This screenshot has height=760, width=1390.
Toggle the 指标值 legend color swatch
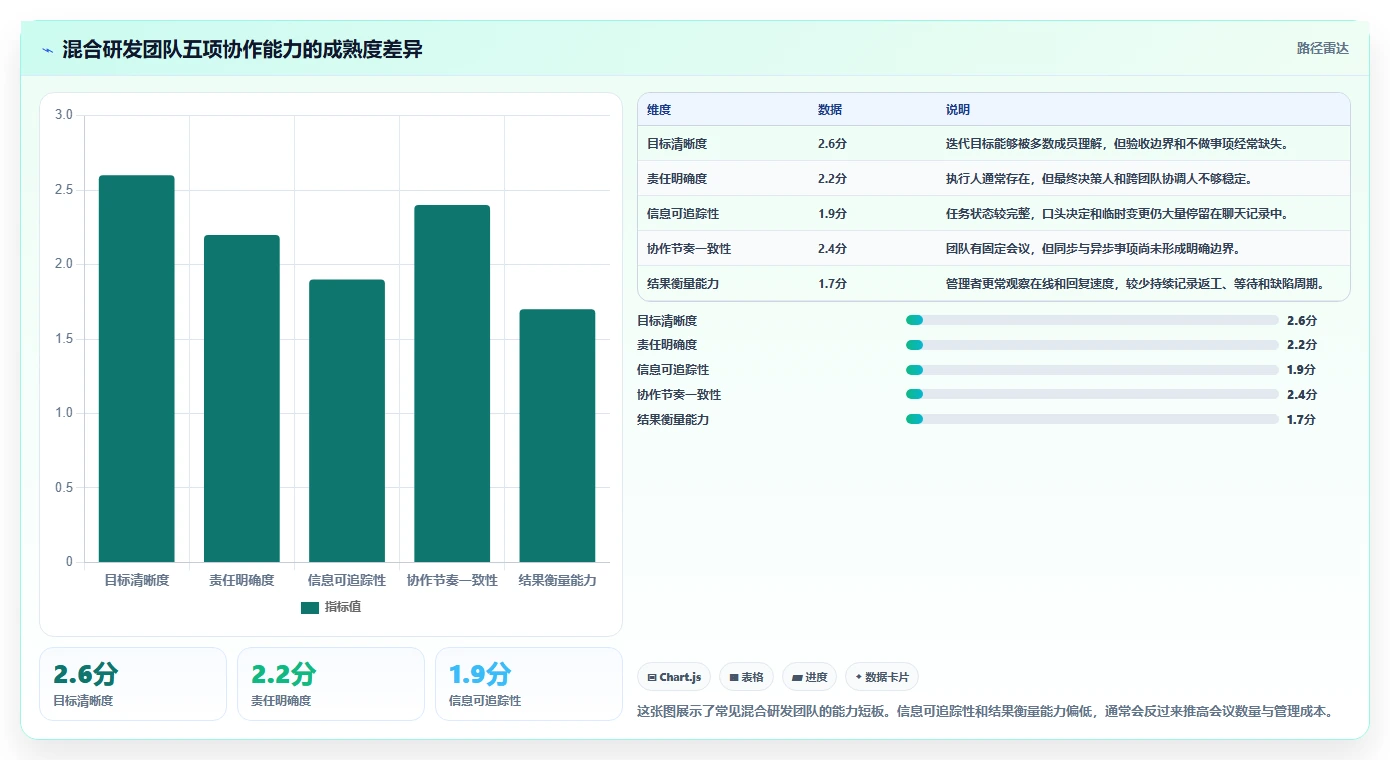tap(310, 607)
